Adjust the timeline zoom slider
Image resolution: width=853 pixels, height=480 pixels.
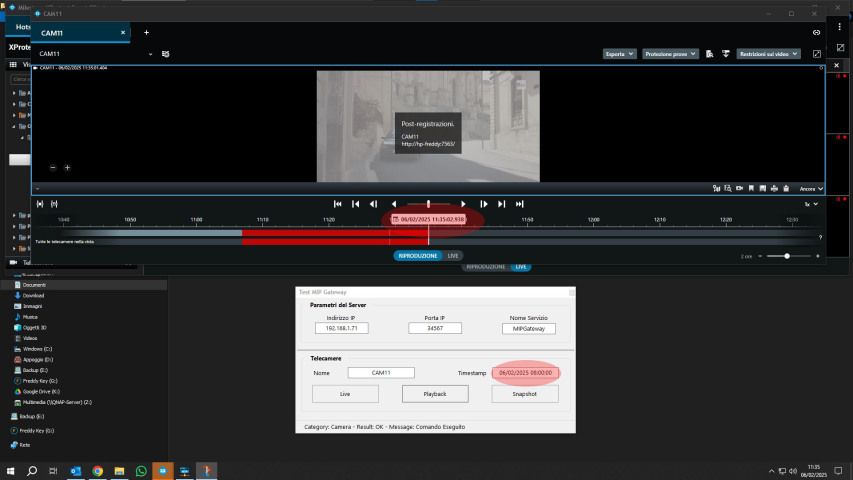tap(787, 256)
